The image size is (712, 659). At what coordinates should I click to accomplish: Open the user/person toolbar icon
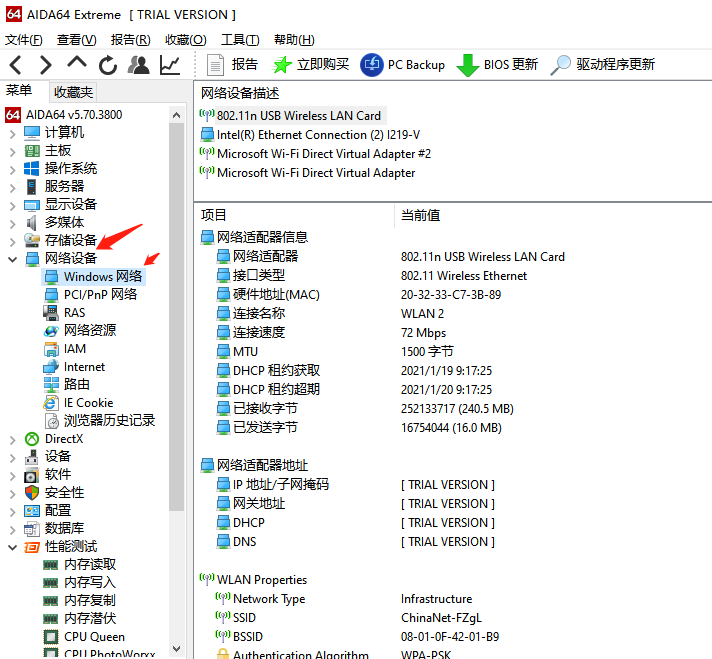(138, 65)
